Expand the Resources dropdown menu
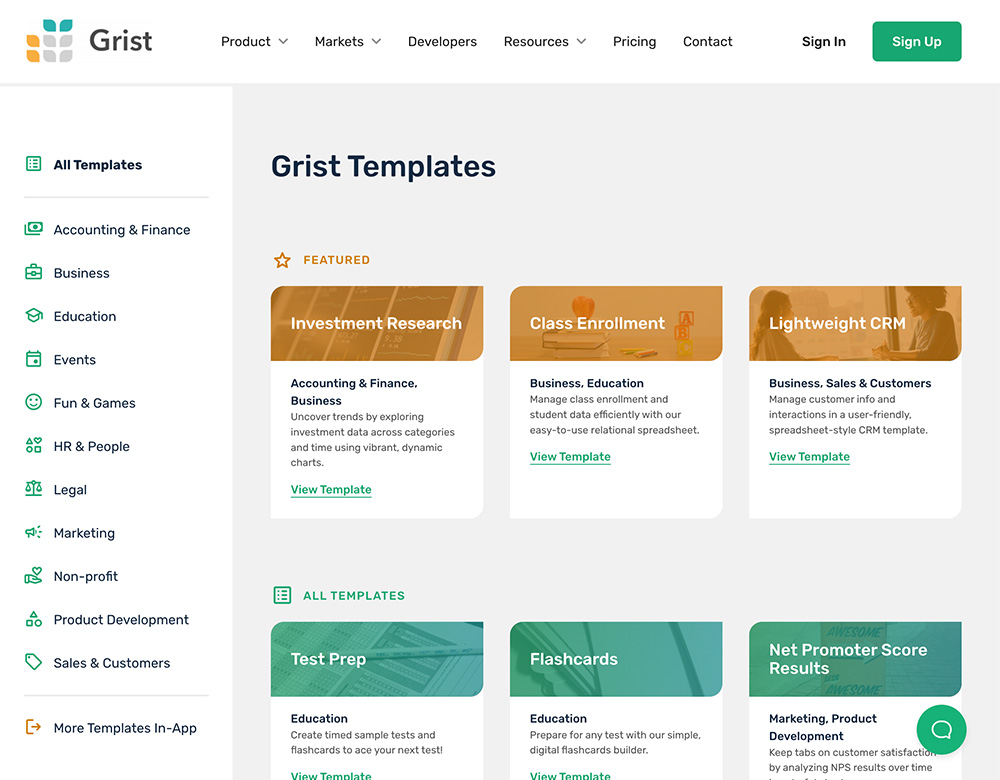Viewport: 1000px width, 780px height. 544,42
